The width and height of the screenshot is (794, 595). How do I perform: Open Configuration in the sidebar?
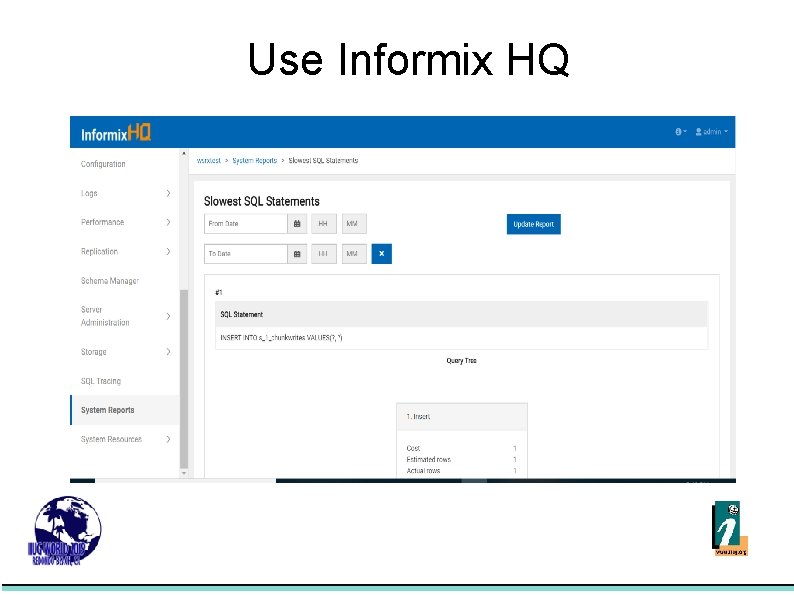tap(103, 164)
